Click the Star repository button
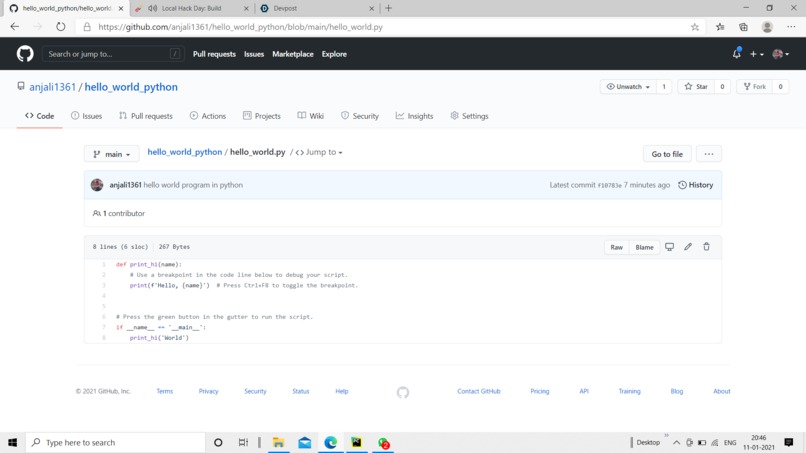The image size is (806, 453). [x=696, y=86]
